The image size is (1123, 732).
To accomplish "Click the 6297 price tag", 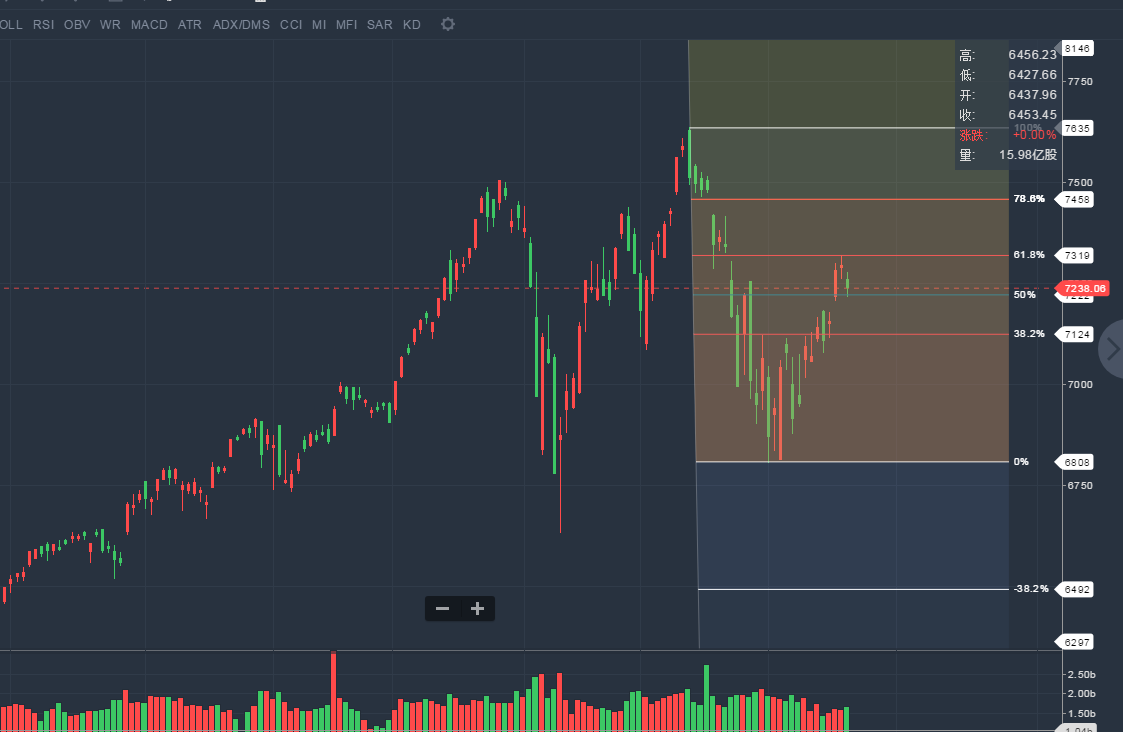I will point(1076,642).
